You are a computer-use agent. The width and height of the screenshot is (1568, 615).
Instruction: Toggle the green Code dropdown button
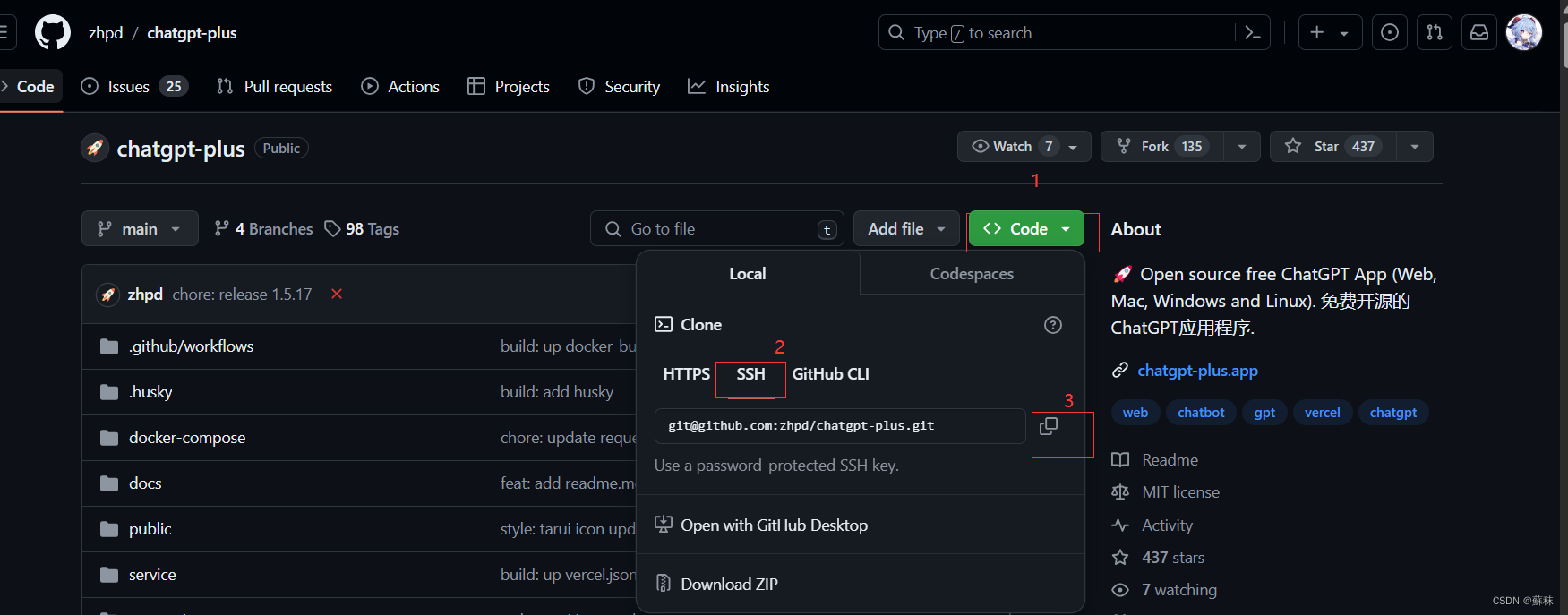[x=1026, y=229]
